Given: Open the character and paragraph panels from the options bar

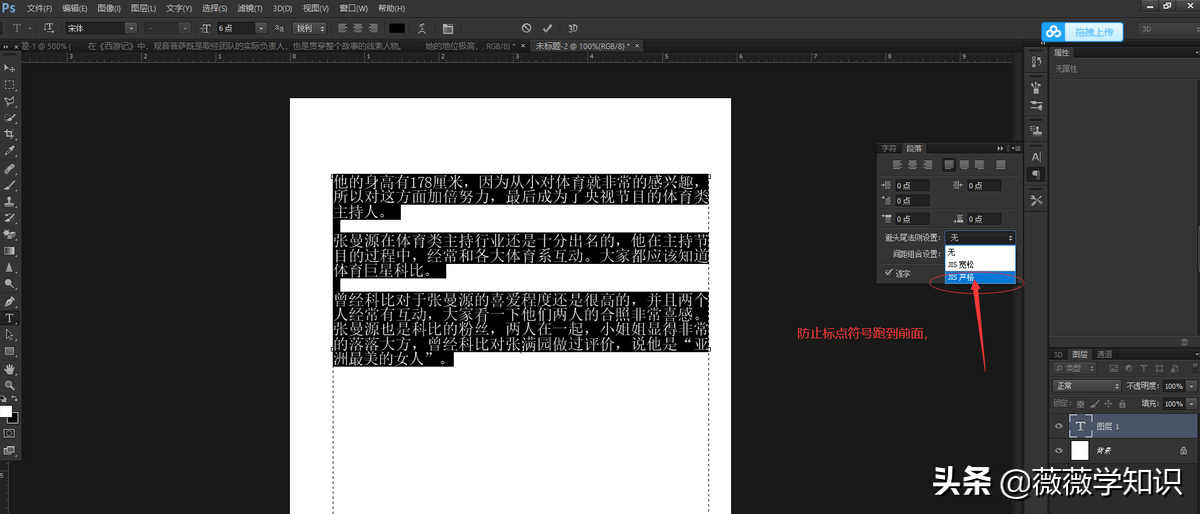Looking at the screenshot, I should coord(447,28).
